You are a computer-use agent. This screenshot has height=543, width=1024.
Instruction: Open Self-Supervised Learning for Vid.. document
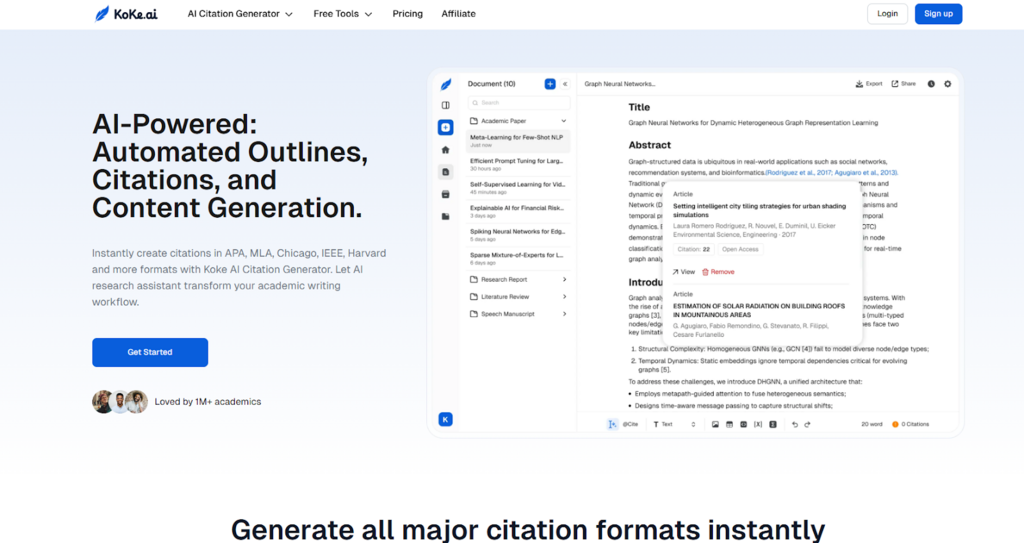pyautogui.click(x=519, y=188)
